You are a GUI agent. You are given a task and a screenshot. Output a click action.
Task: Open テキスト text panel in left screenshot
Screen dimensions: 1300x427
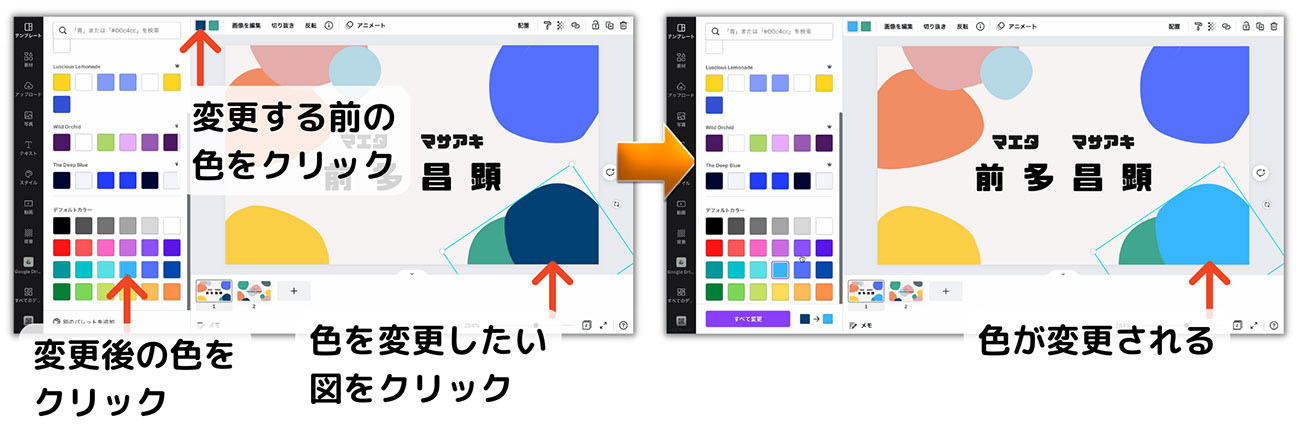(x=26, y=149)
